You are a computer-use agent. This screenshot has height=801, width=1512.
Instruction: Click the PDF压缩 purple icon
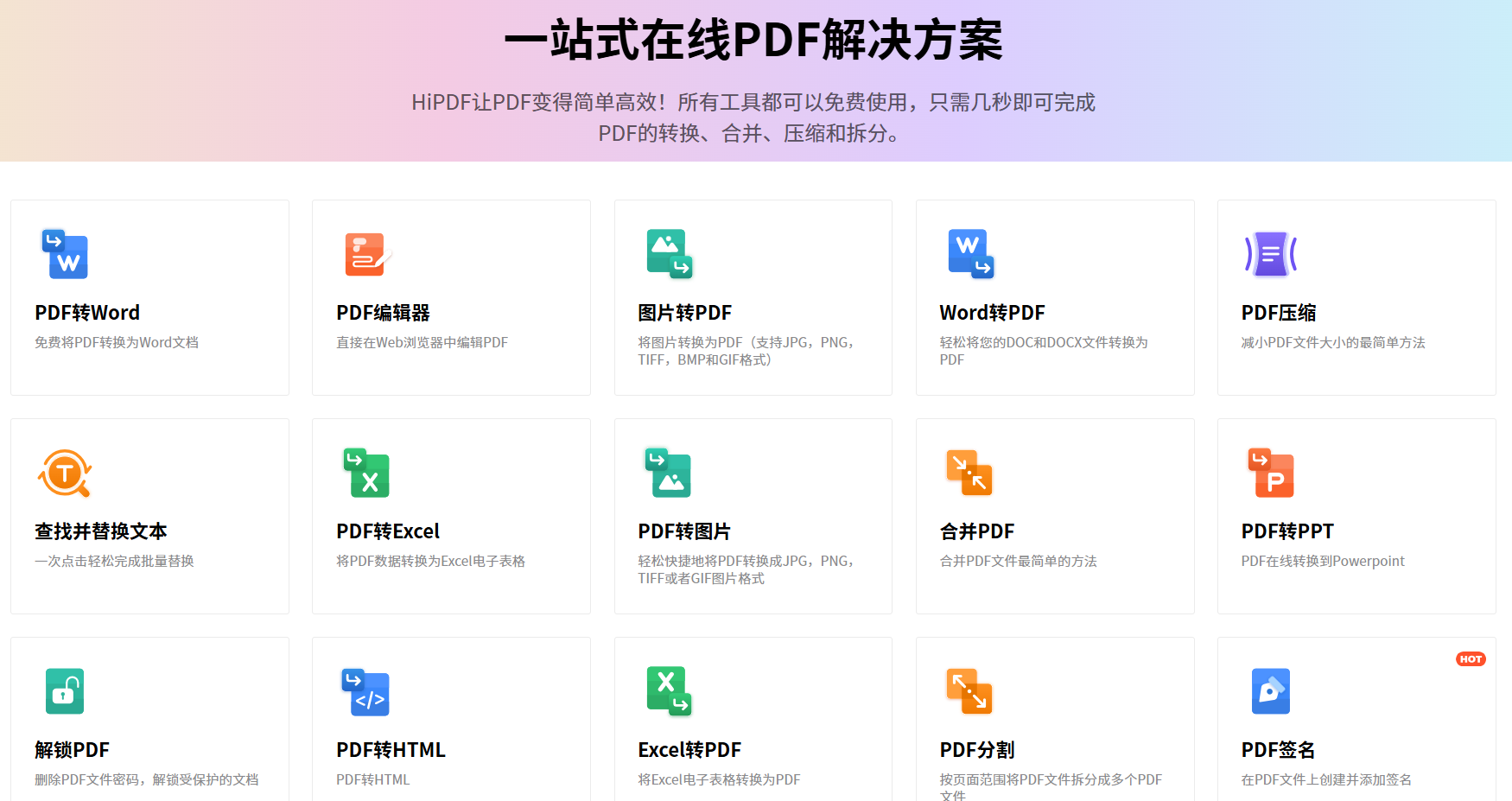coord(1271,254)
